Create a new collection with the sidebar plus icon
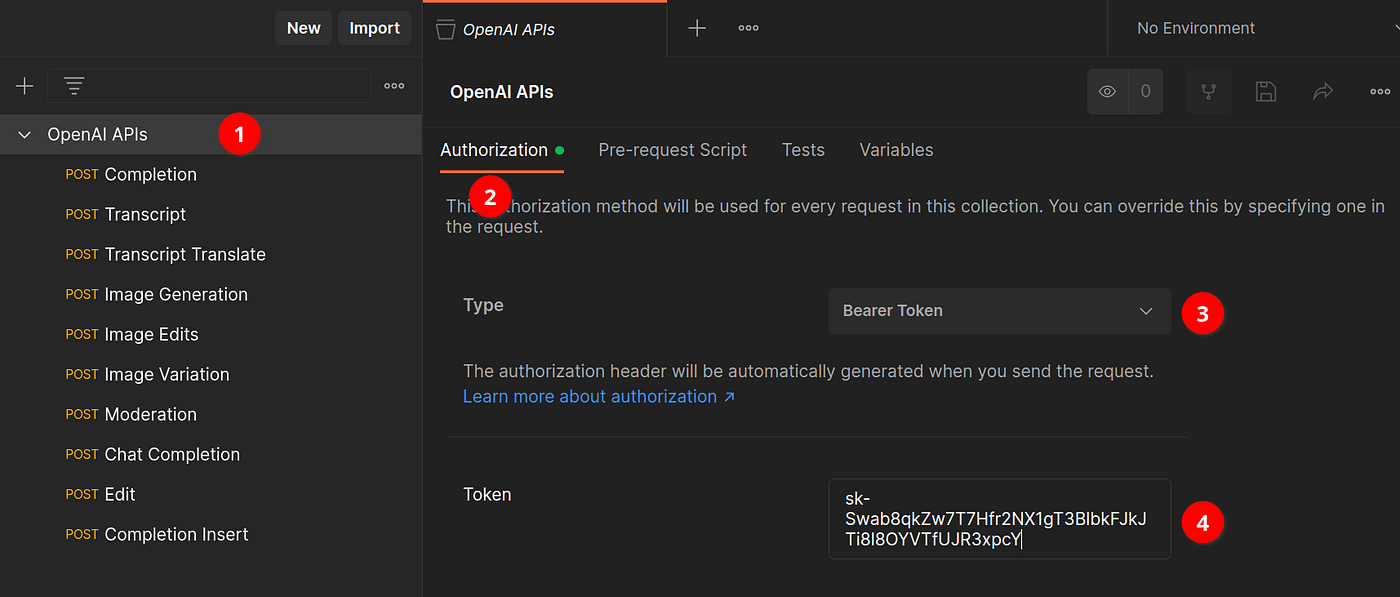 click(22, 86)
